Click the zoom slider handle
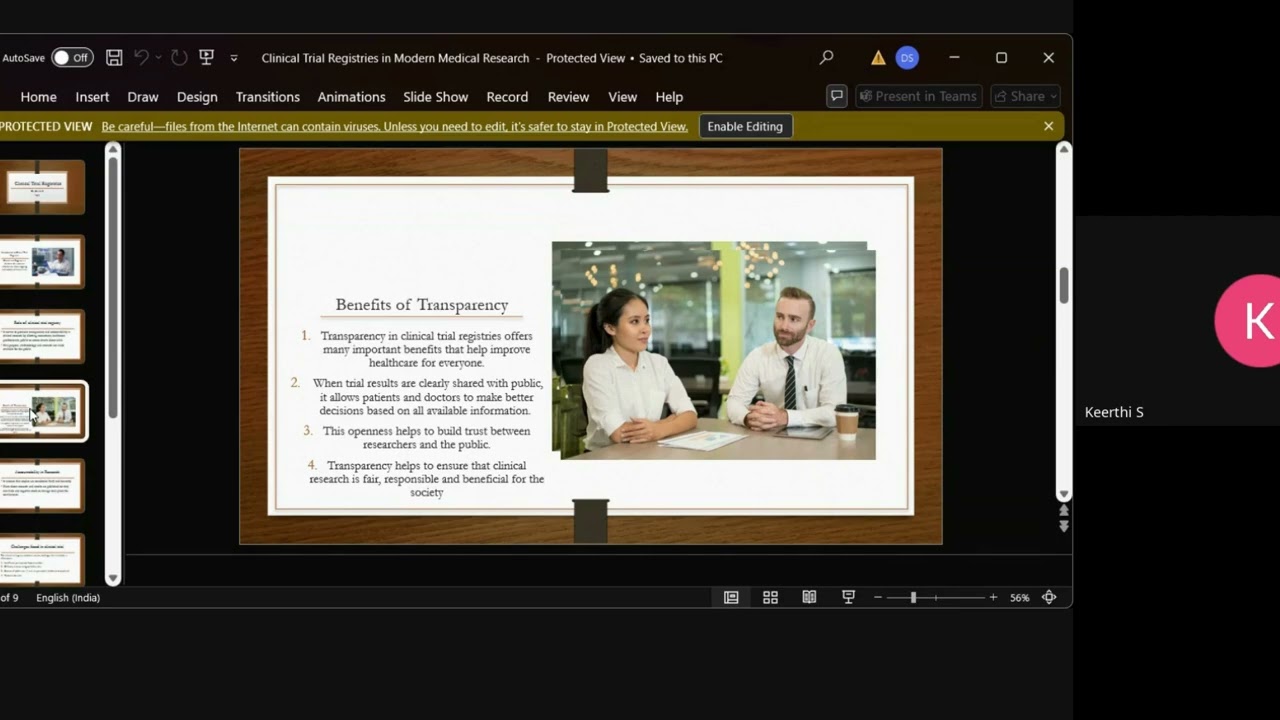 913,597
